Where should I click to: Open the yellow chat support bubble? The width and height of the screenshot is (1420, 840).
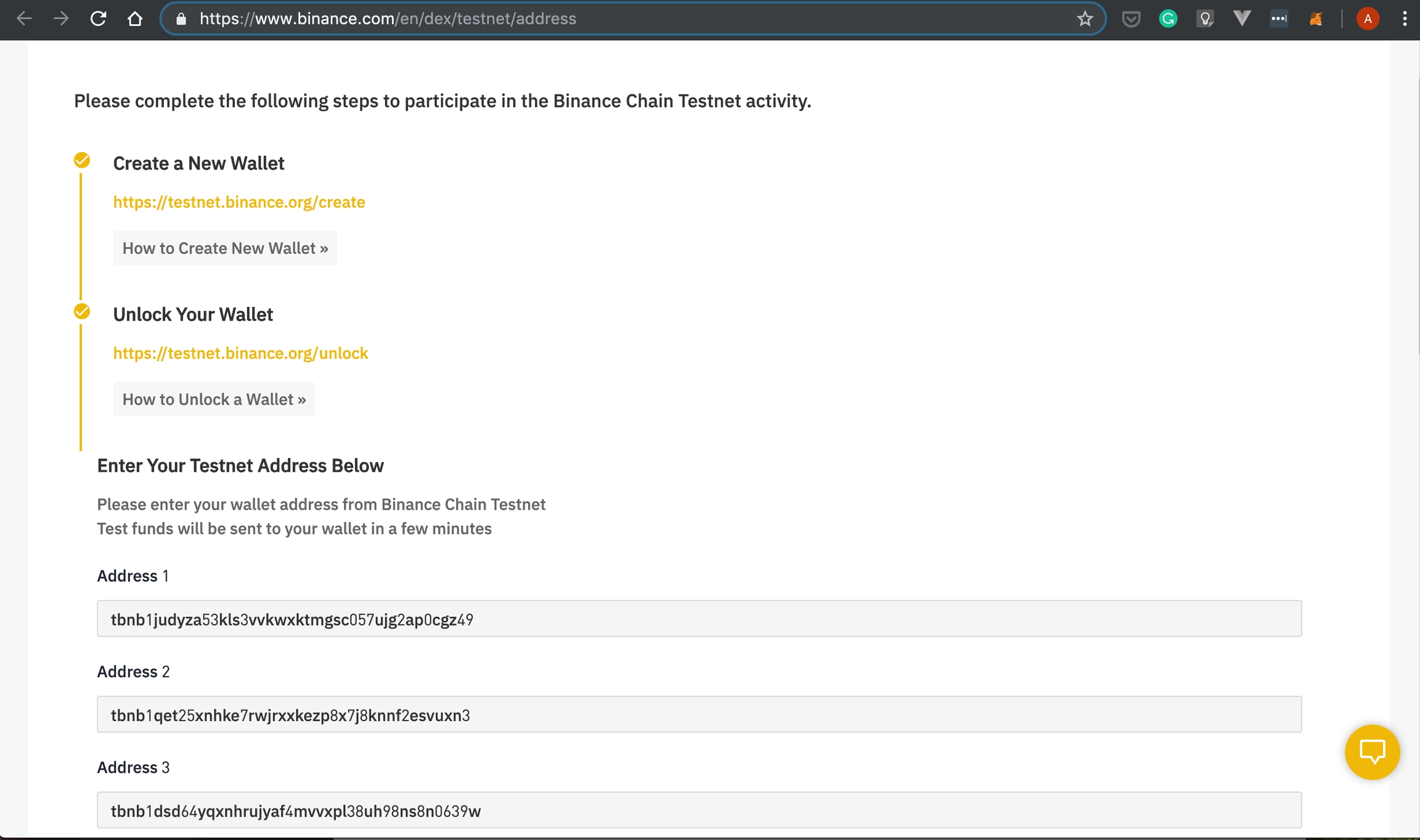(x=1372, y=752)
